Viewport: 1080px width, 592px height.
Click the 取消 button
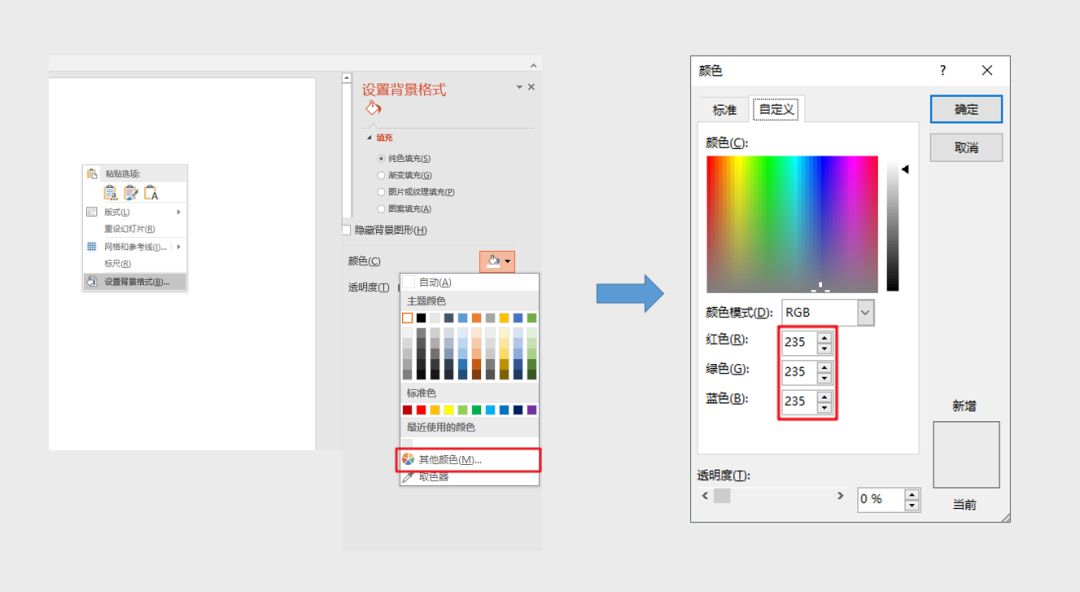[x=965, y=147]
